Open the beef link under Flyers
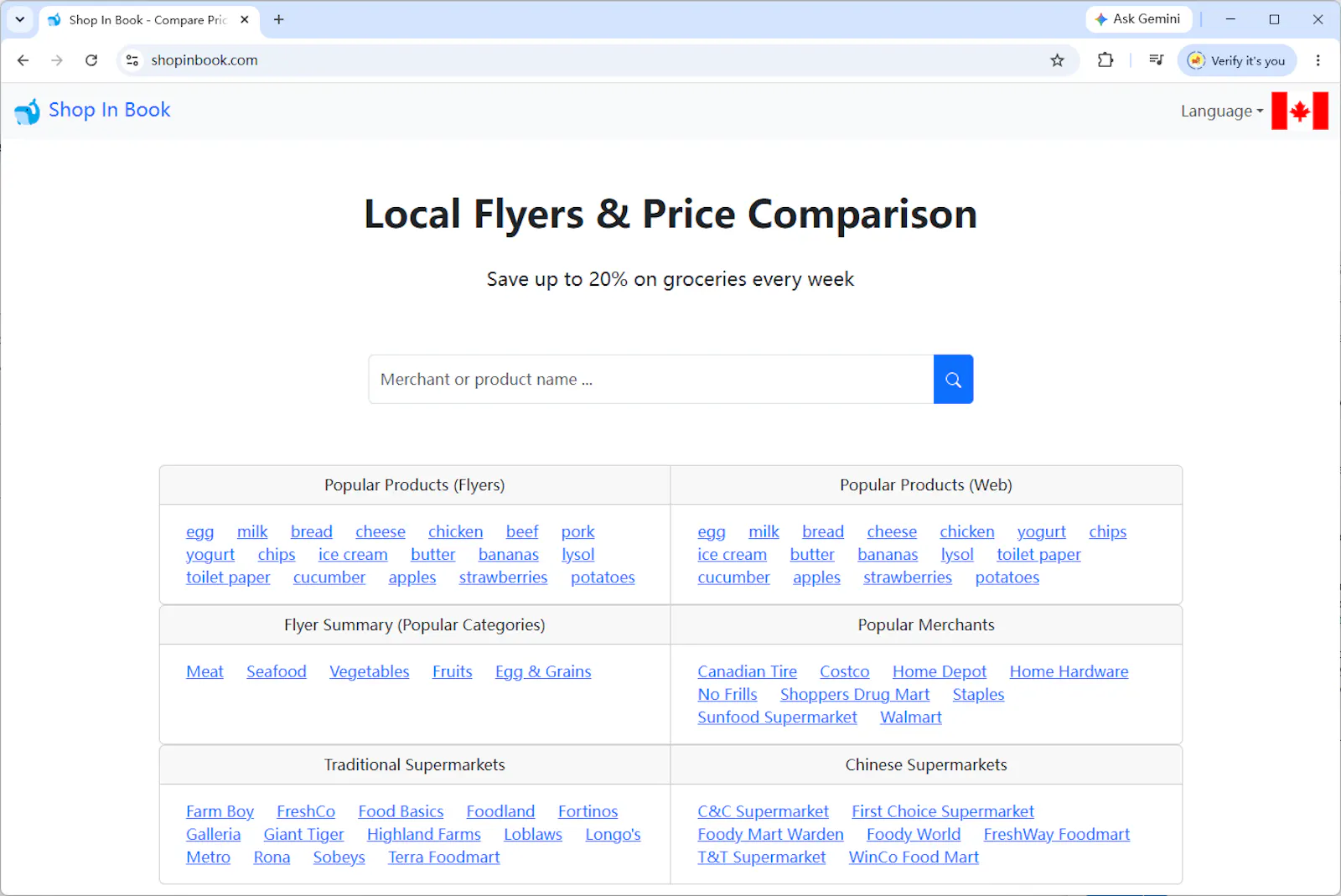1341x896 pixels. [522, 531]
